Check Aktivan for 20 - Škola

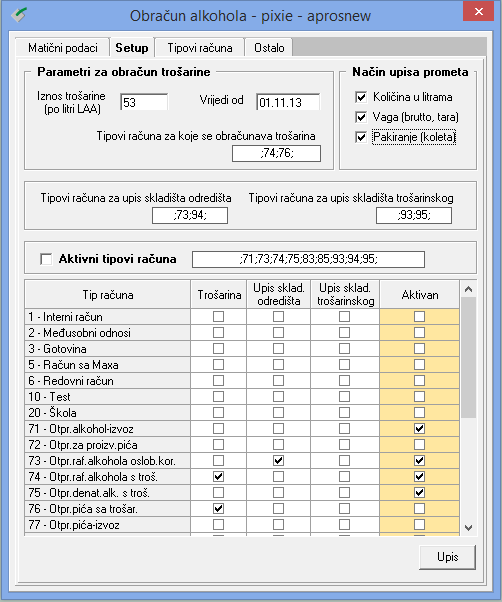pos(419,412)
